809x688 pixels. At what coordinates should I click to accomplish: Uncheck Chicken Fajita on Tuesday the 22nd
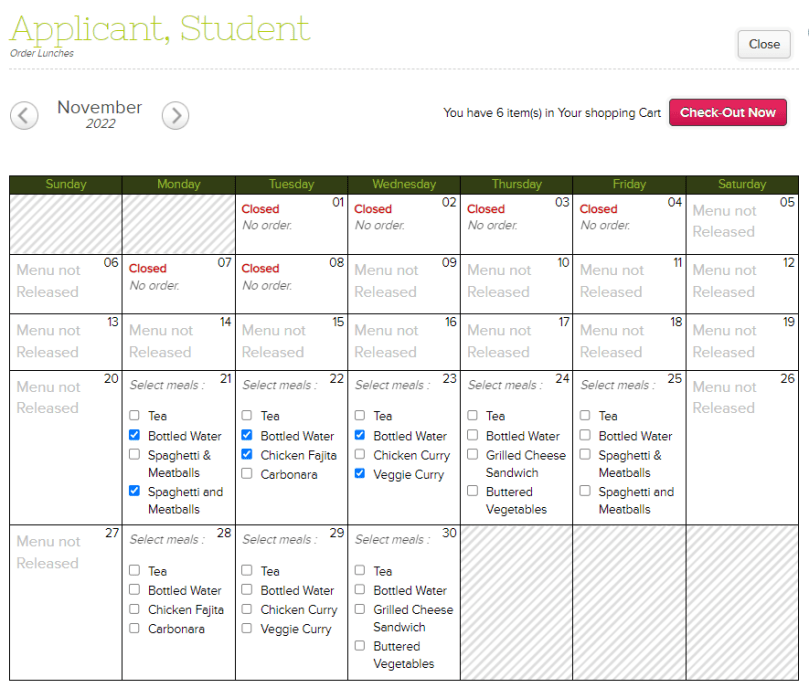tap(247, 454)
